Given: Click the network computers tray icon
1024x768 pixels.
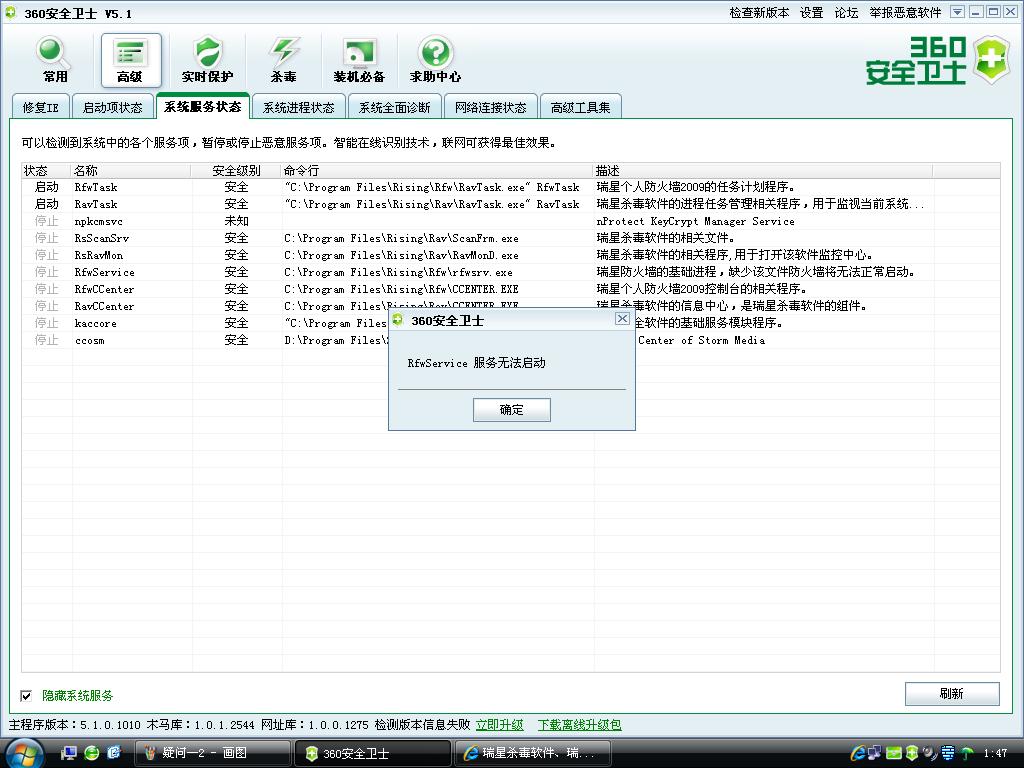Looking at the screenshot, I should tap(875, 753).
